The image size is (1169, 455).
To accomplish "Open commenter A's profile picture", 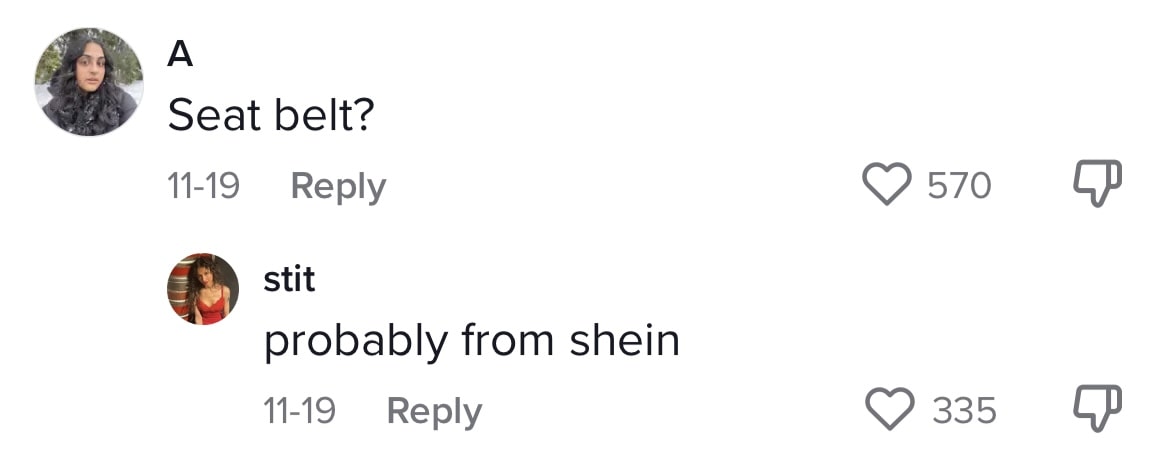I will pos(88,81).
